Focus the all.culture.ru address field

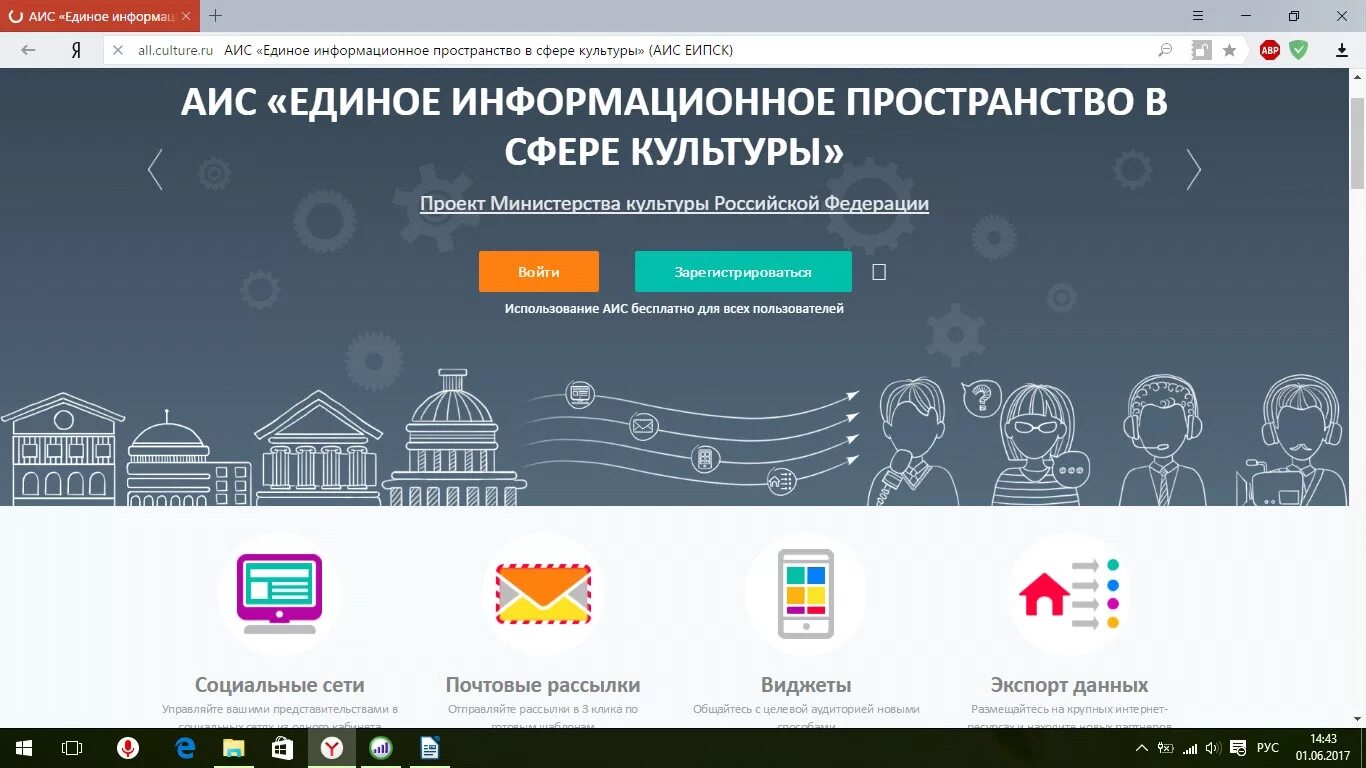pos(640,50)
